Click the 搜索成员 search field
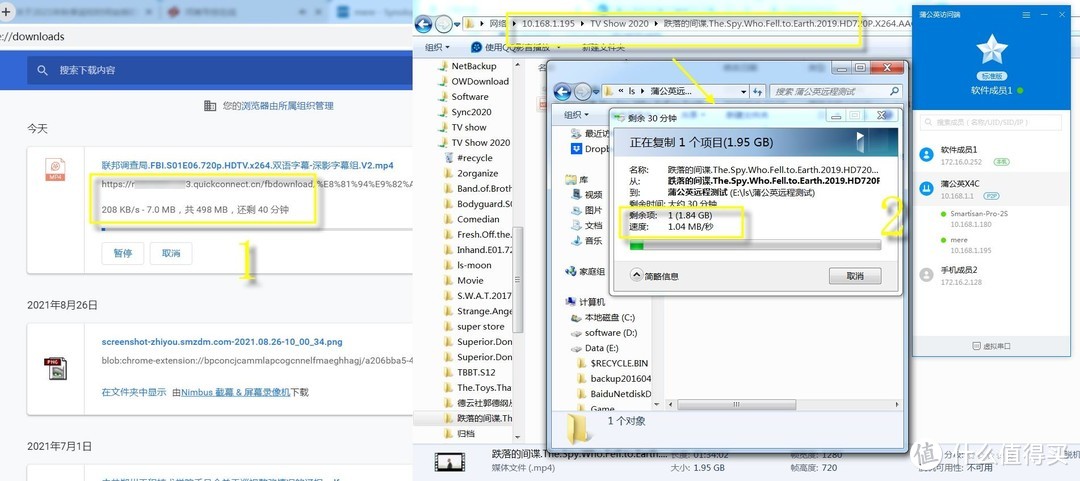Viewport: 1080px width, 481px height. point(991,122)
